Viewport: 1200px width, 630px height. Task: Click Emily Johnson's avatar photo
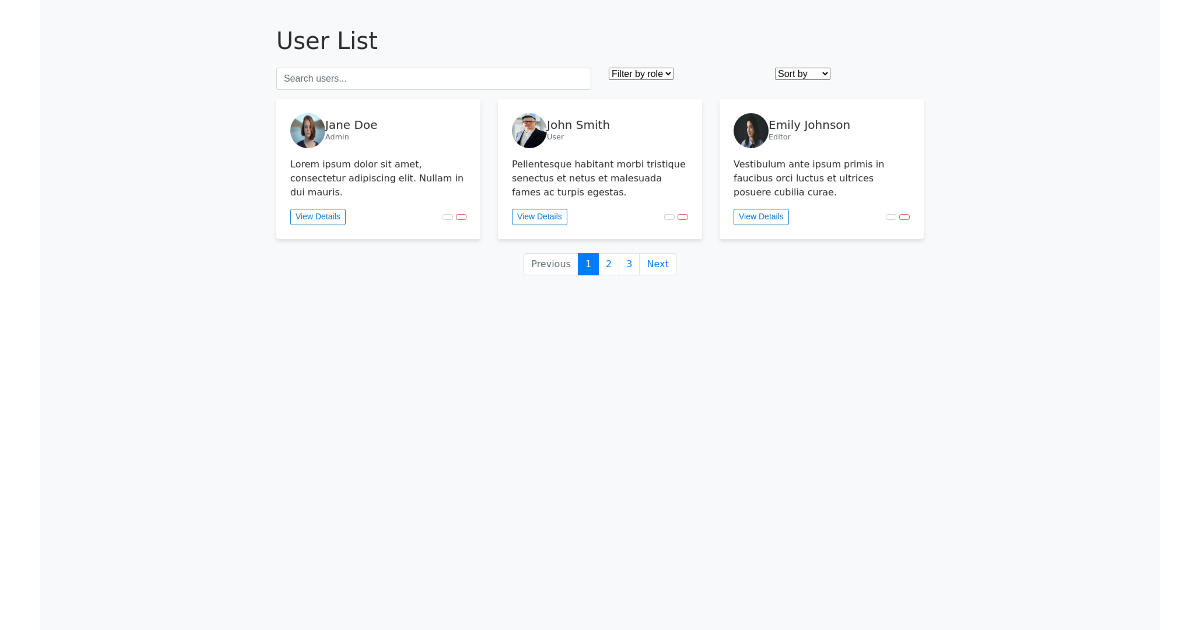click(x=751, y=131)
